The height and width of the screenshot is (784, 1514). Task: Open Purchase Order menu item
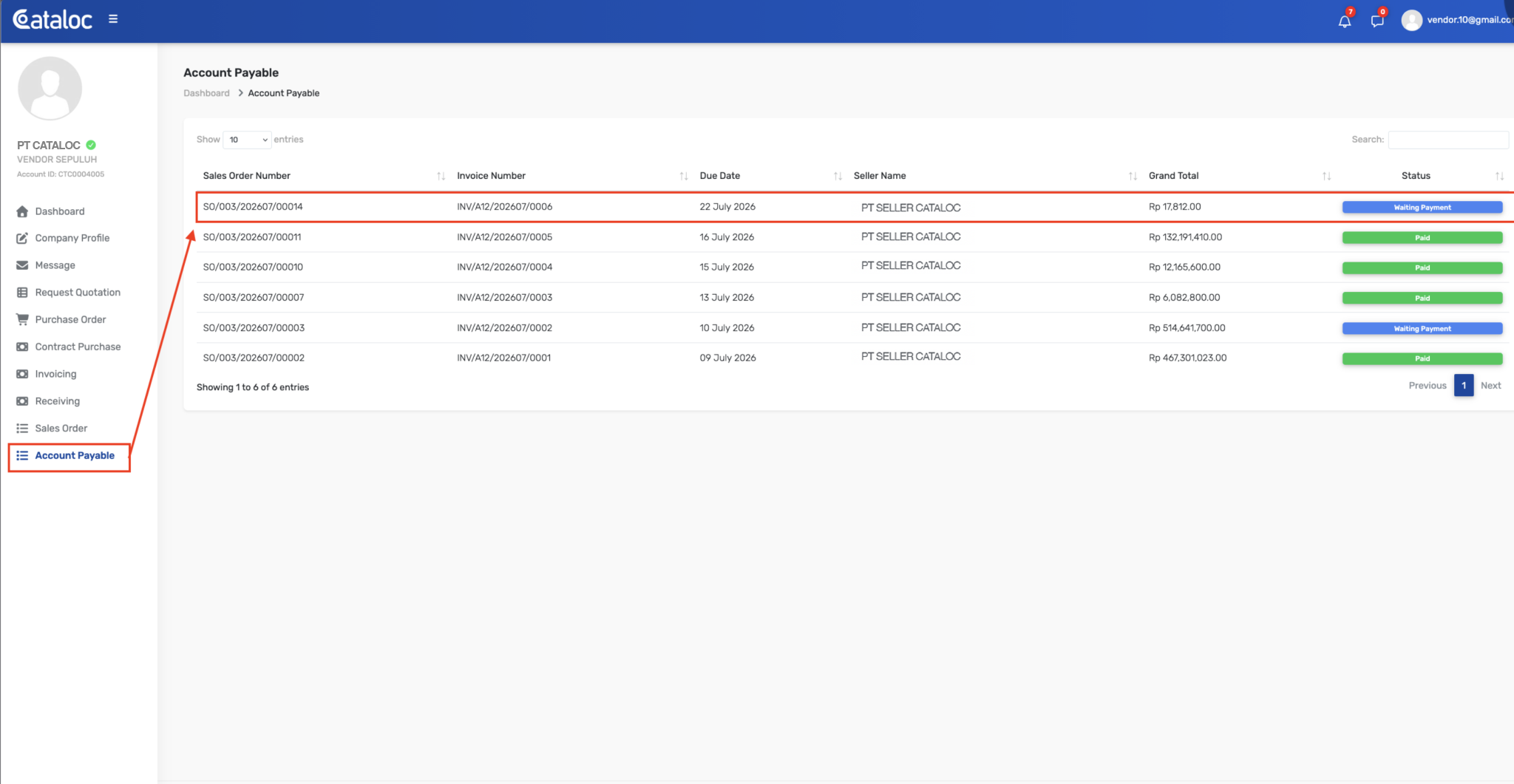71,319
